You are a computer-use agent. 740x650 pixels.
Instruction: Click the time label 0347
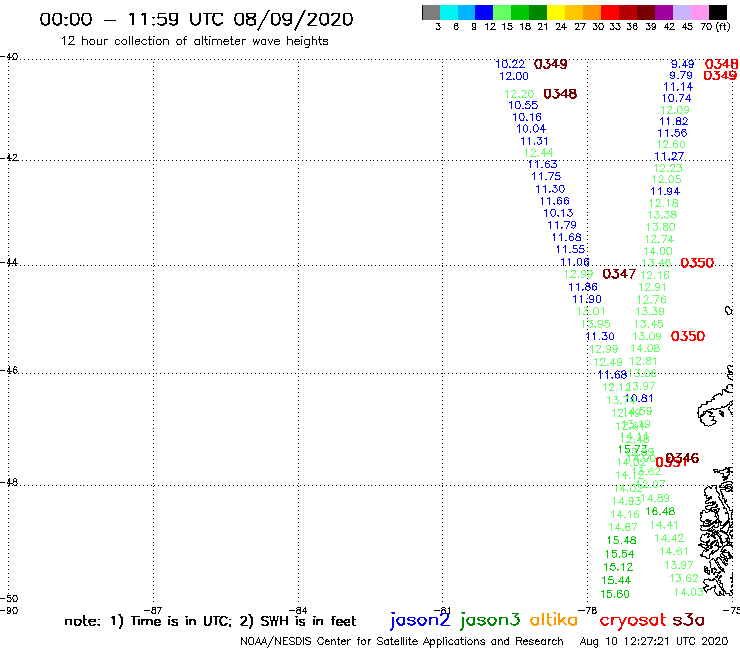tap(619, 274)
